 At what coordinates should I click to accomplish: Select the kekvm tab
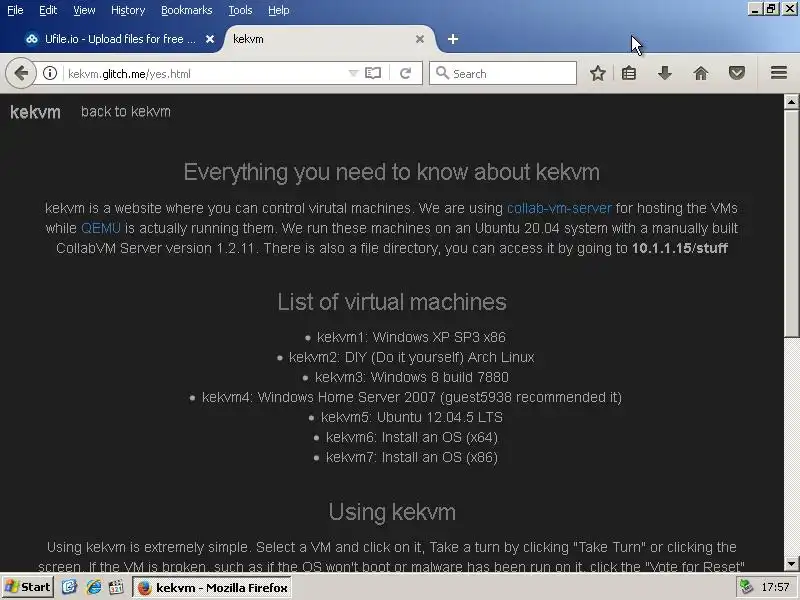[x=327, y=39]
